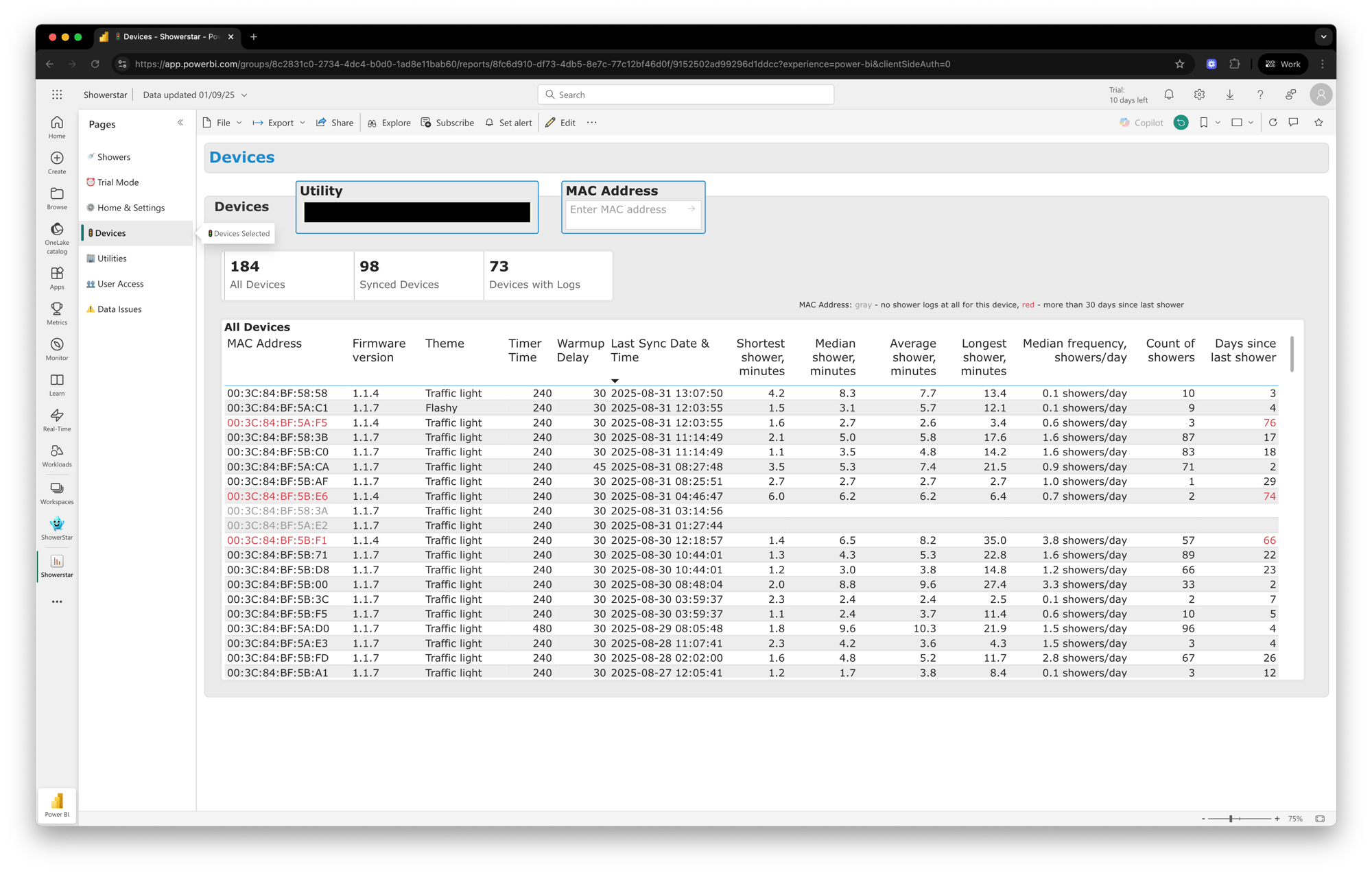Open Browse in the left rail
1372x873 pixels.
[x=57, y=198]
